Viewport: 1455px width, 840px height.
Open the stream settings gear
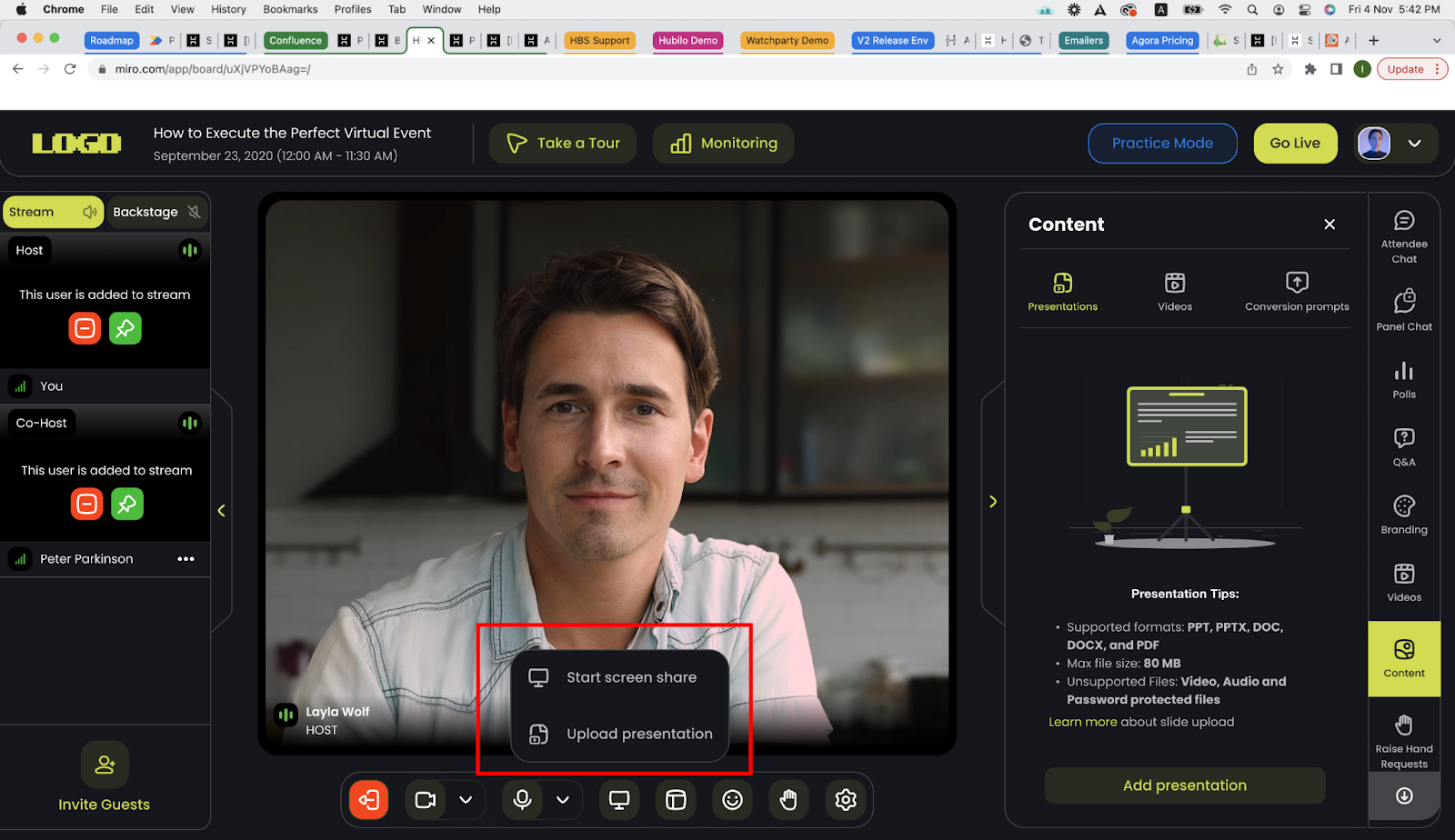pos(845,800)
